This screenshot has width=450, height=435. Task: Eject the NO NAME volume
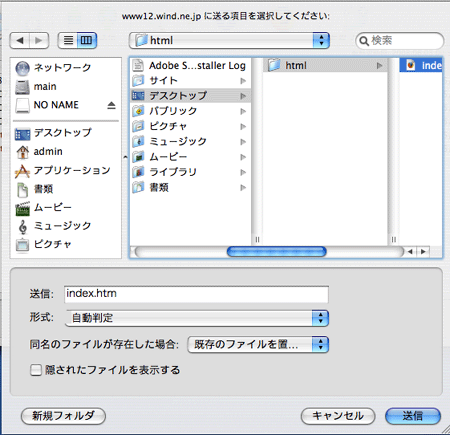pos(111,105)
